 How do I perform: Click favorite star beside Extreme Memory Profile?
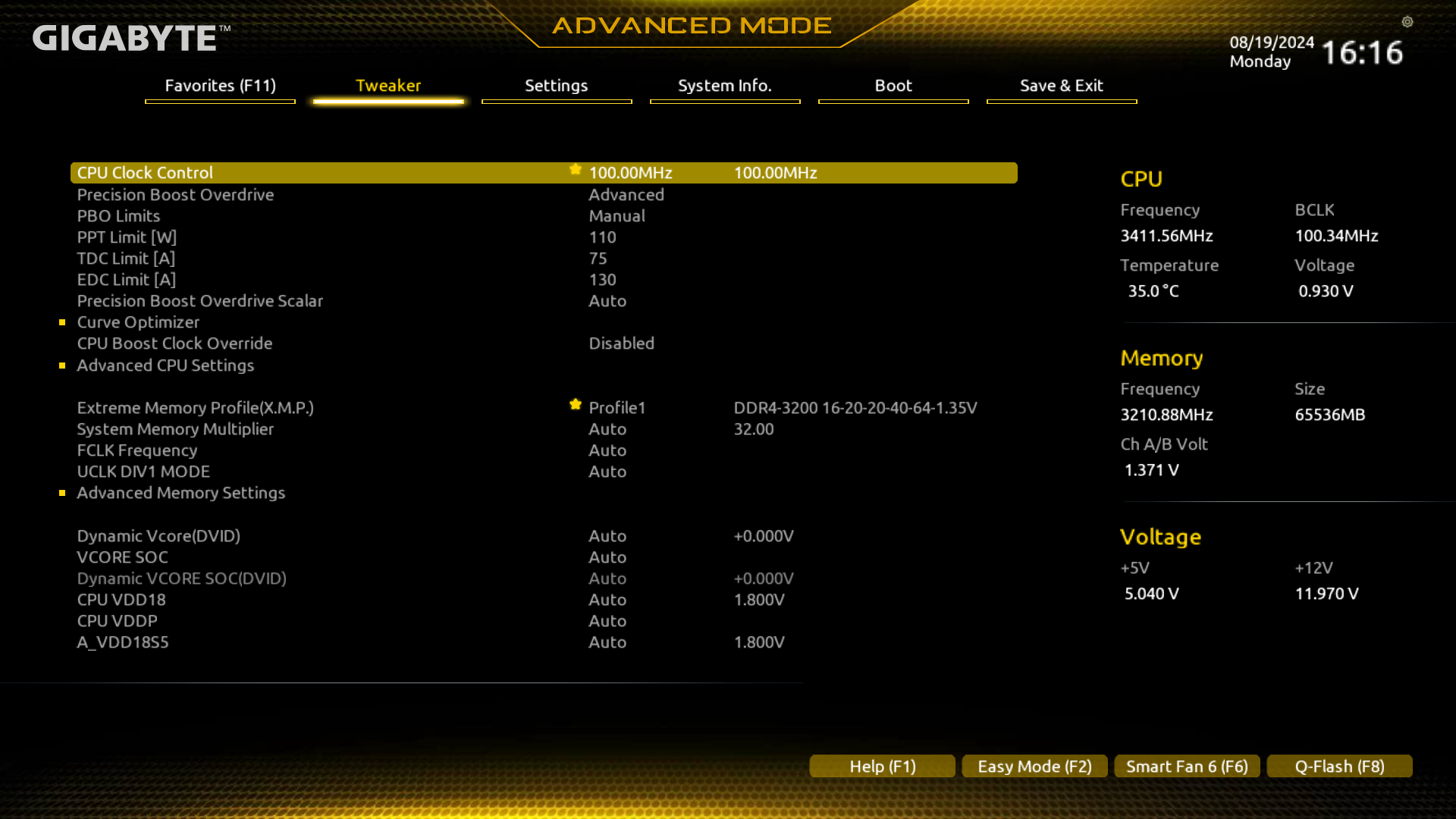(x=576, y=405)
